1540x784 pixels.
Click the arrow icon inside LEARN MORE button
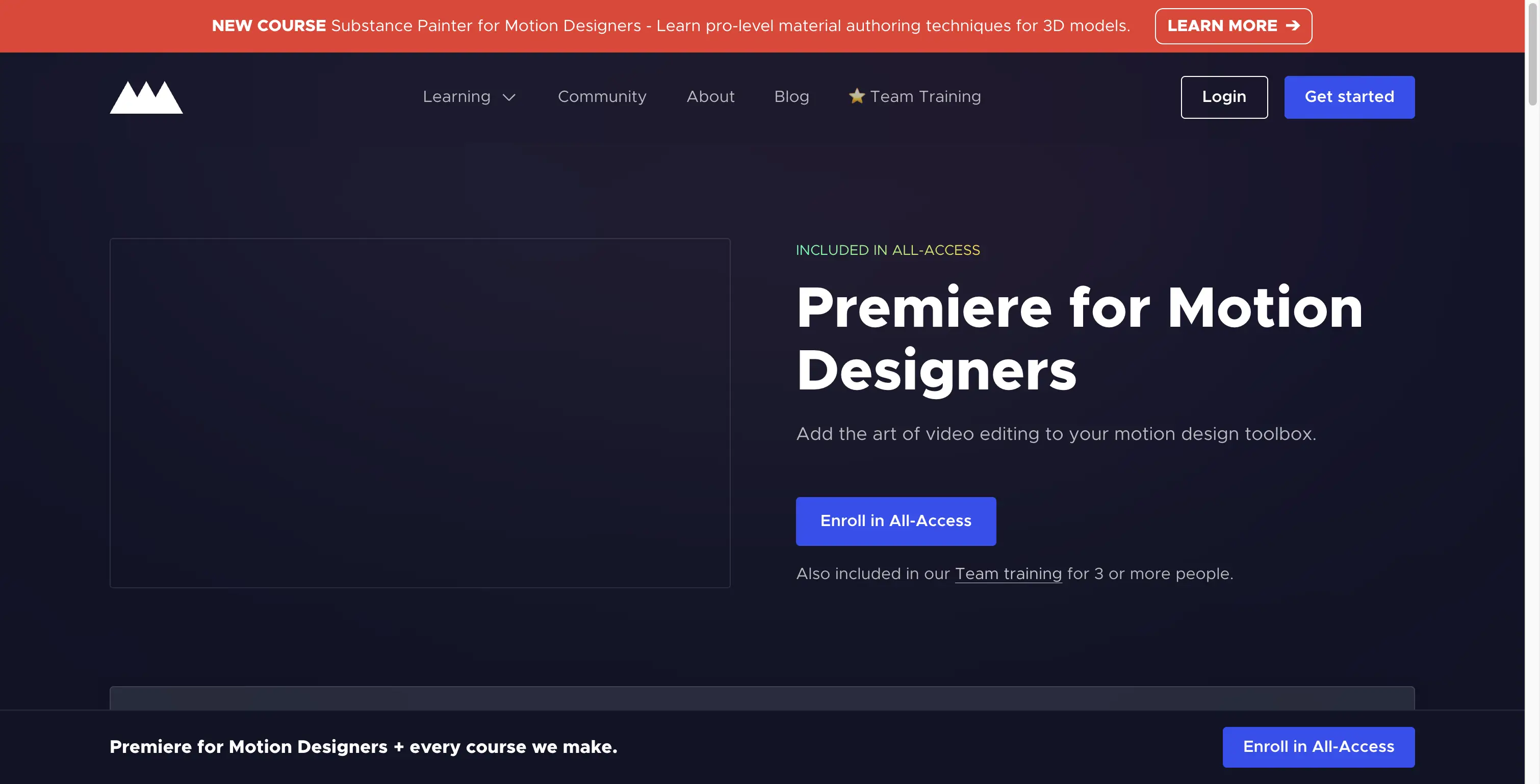click(1293, 25)
